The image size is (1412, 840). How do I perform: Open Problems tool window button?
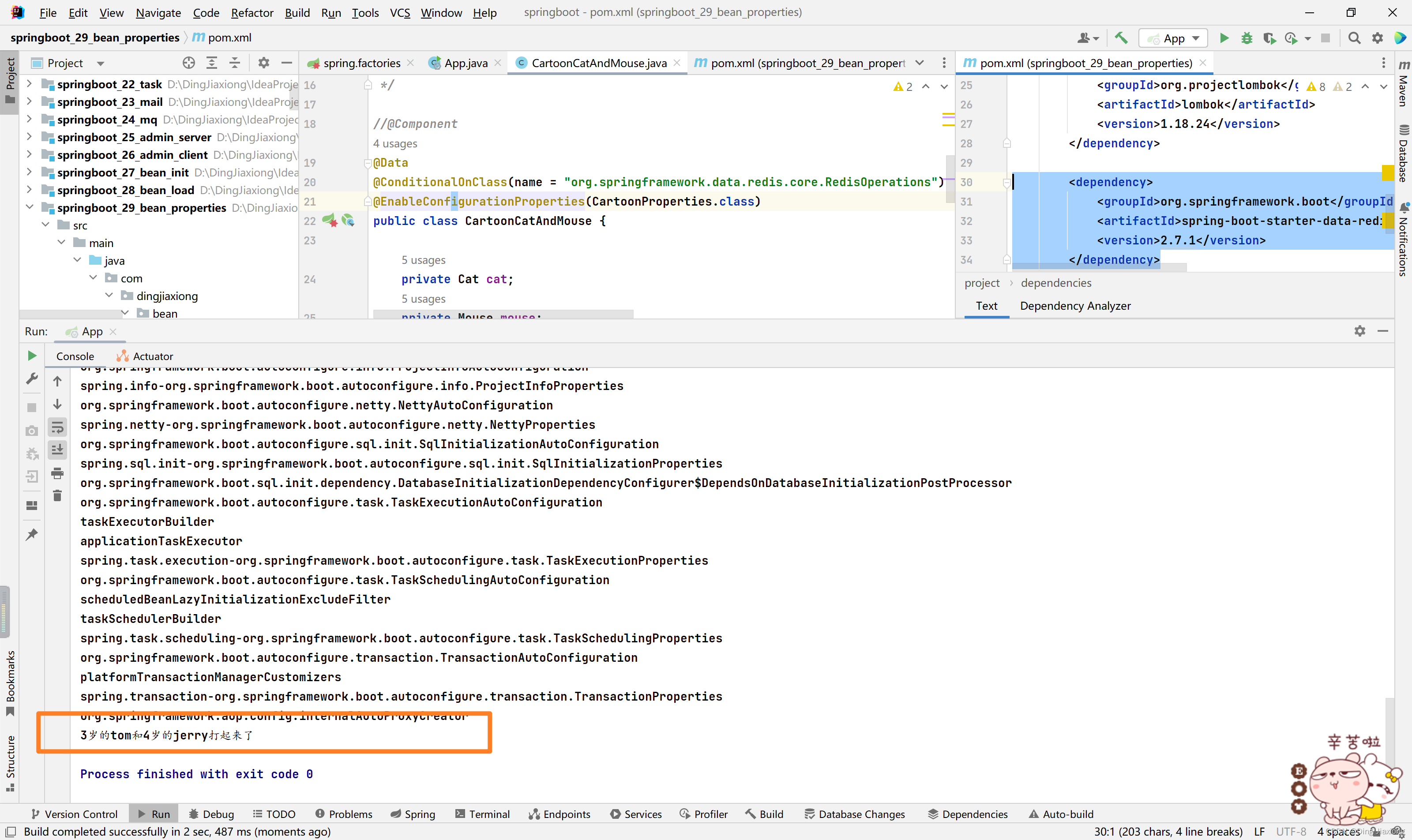click(x=344, y=814)
